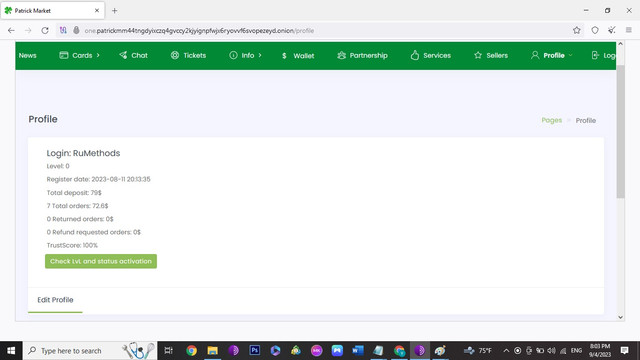Open Task View in taskbar

pyautogui.click(x=168, y=351)
